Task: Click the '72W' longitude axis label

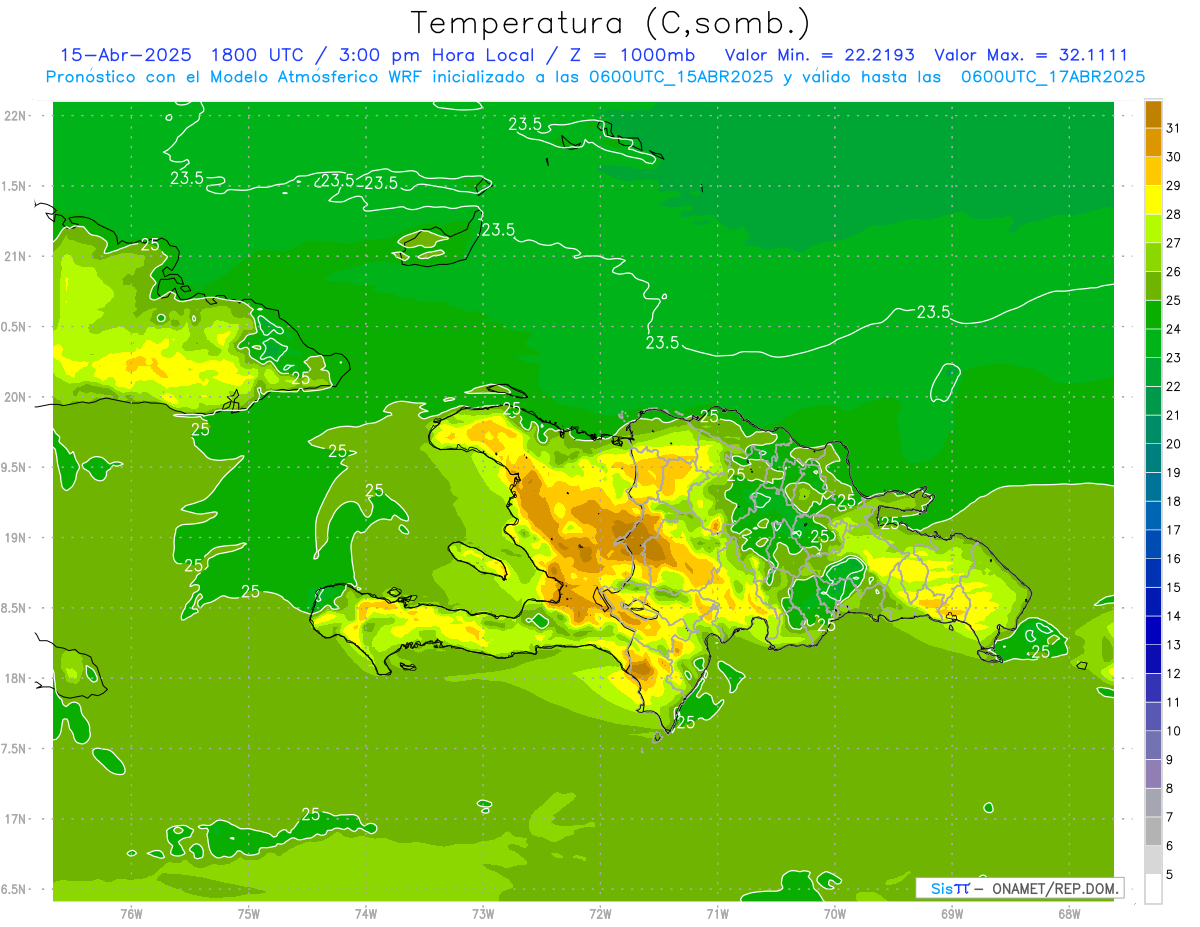Action: tap(601, 914)
